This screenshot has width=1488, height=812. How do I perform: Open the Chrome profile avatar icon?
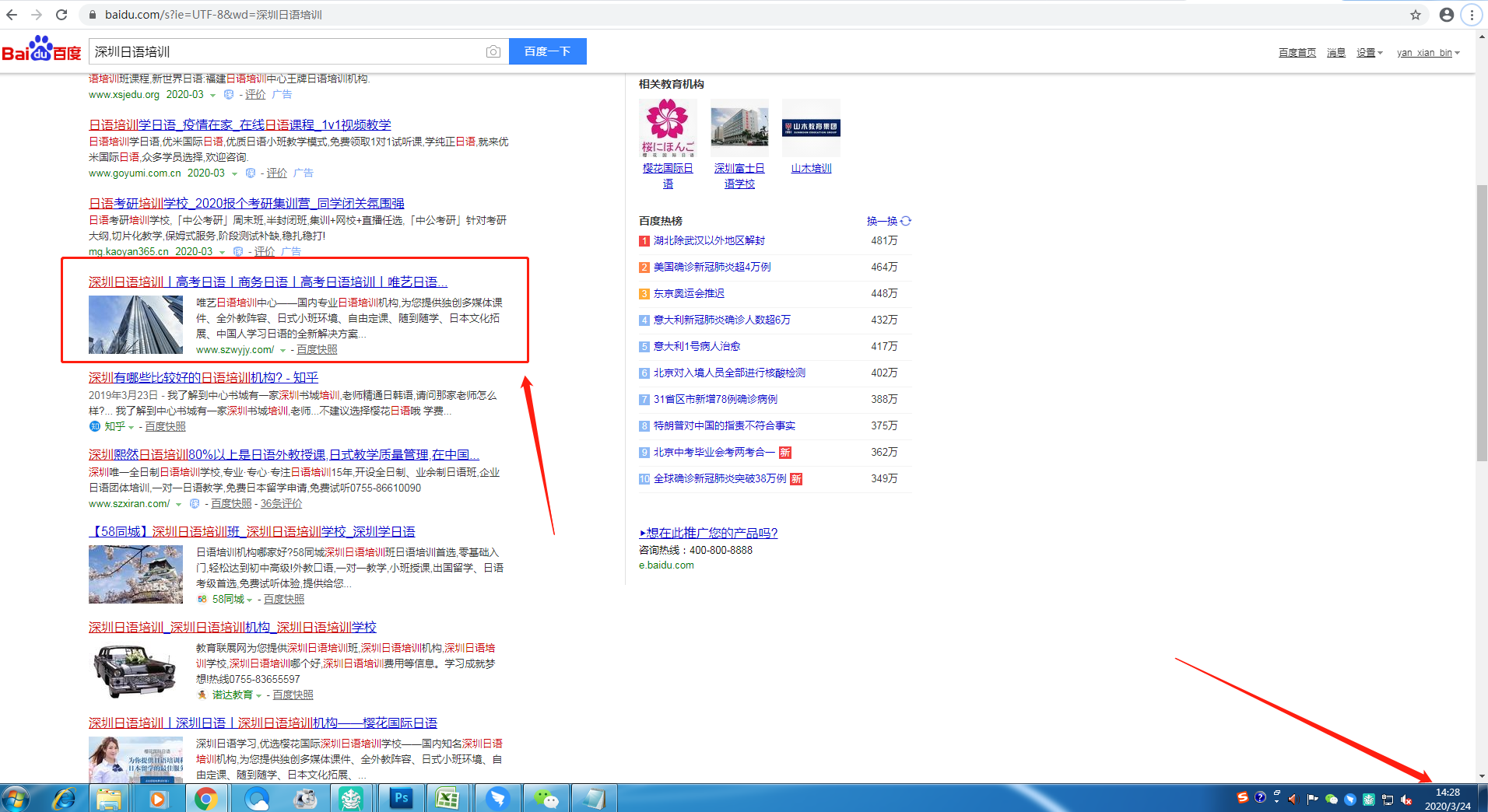(x=1447, y=15)
